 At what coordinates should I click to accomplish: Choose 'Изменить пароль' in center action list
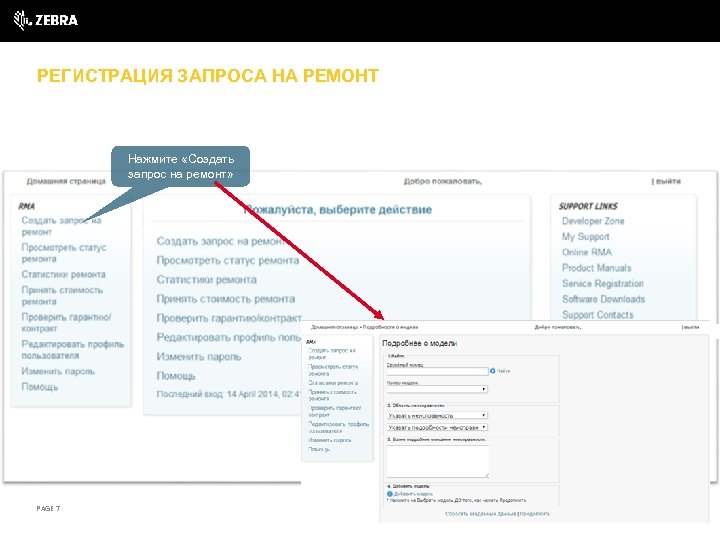tap(198, 357)
